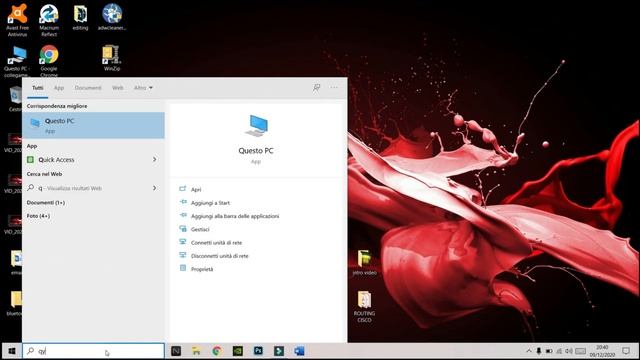Open the Altro dropdown menu
This screenshot has width=640, height=360.
[x=143, y=88]
